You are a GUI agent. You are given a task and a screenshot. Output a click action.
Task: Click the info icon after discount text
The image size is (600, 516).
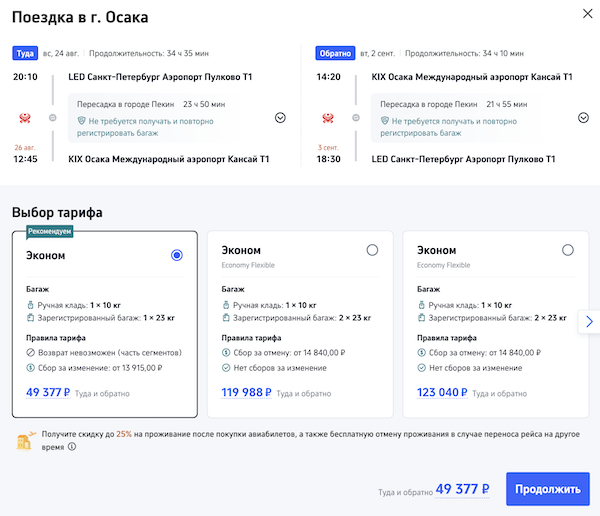(x=72, y=447)
